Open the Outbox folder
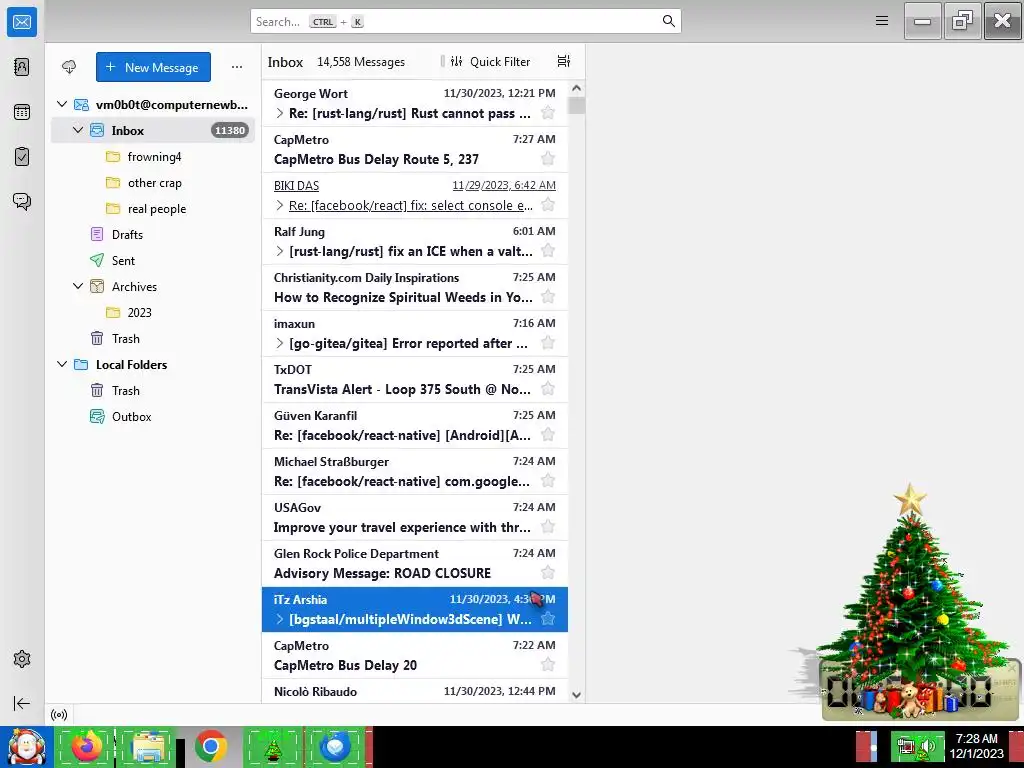This screenshot has width=1024, height=768. (x=153, y=417)
